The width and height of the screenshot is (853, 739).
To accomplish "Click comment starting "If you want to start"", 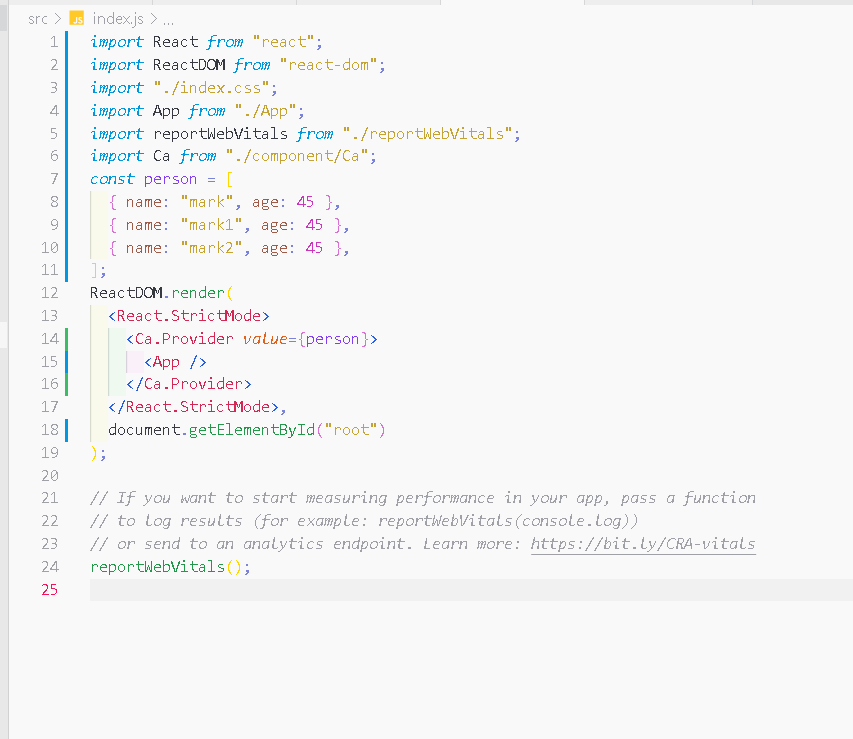I will coord(423,498).
